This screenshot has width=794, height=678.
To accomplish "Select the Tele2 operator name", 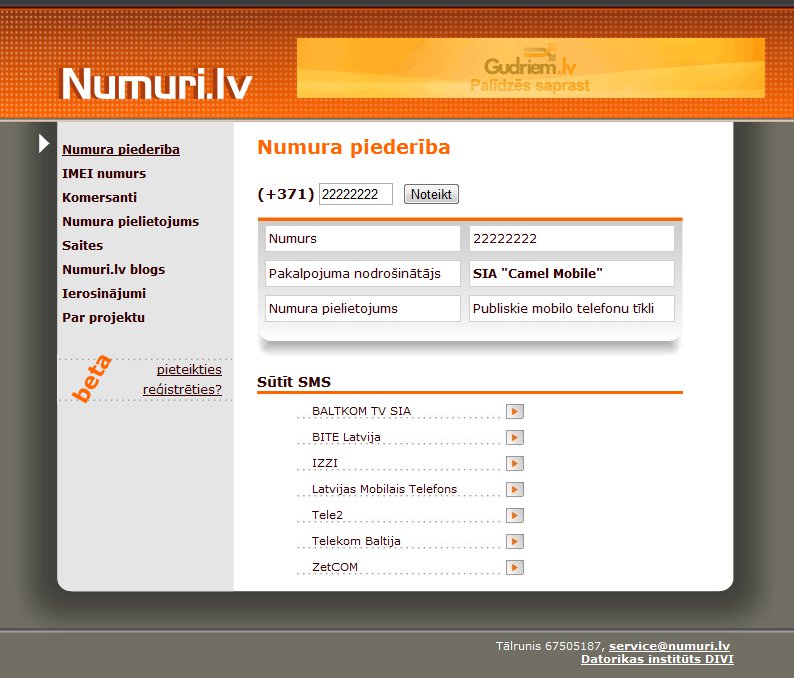I will click(327, 515).
